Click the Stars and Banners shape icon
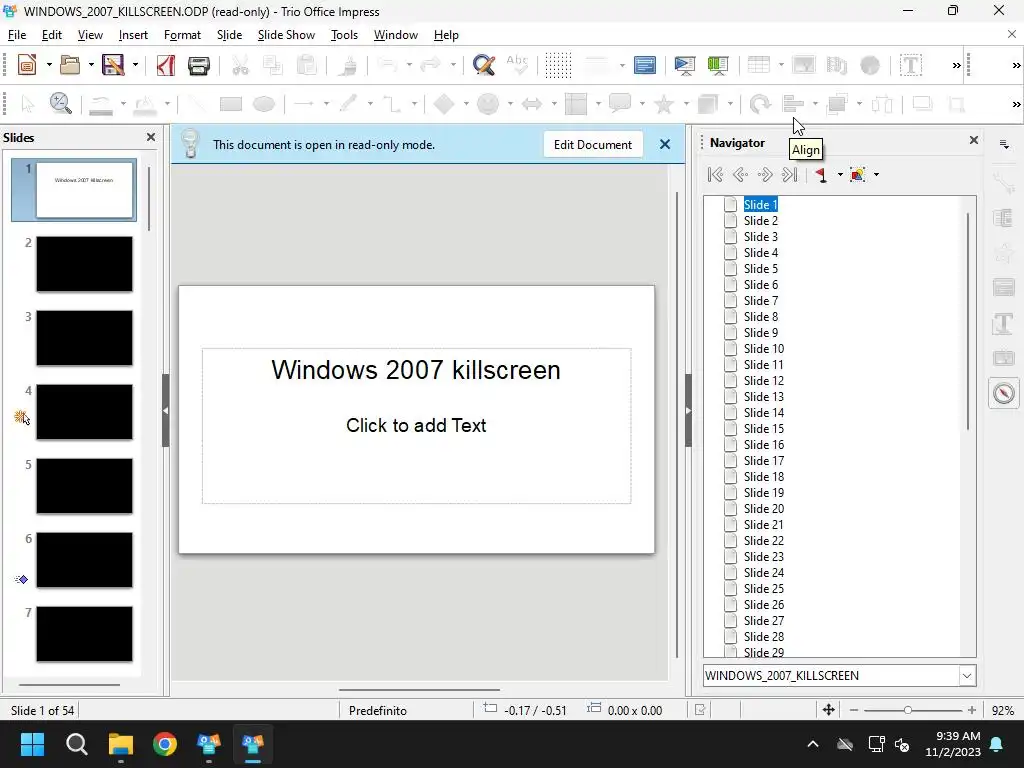This screenshot has height=768, width=1024. pos(664,104)
